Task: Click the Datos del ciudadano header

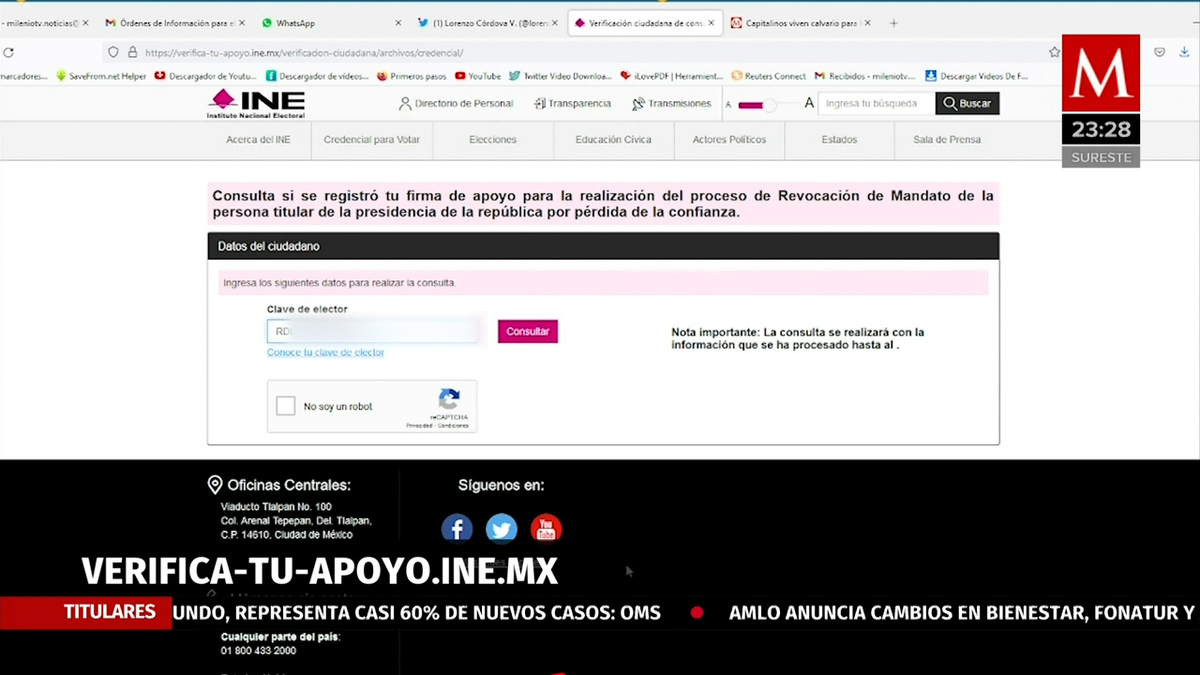Action: point(603,246)
